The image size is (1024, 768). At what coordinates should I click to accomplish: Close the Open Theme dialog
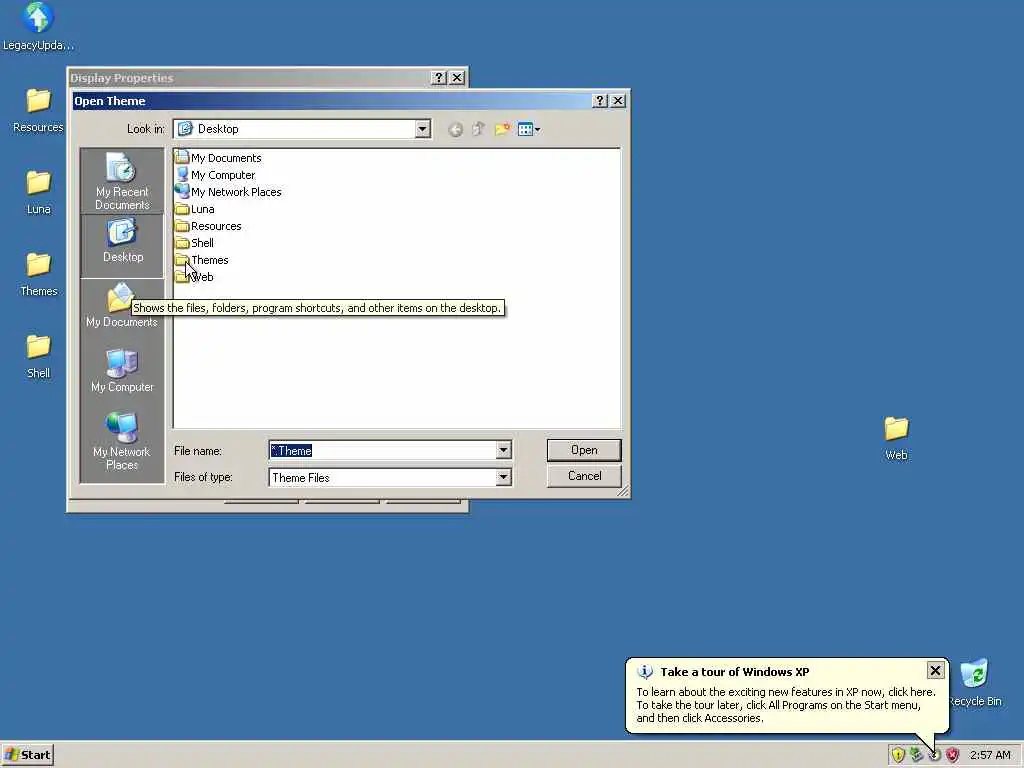tap(618, 101)
